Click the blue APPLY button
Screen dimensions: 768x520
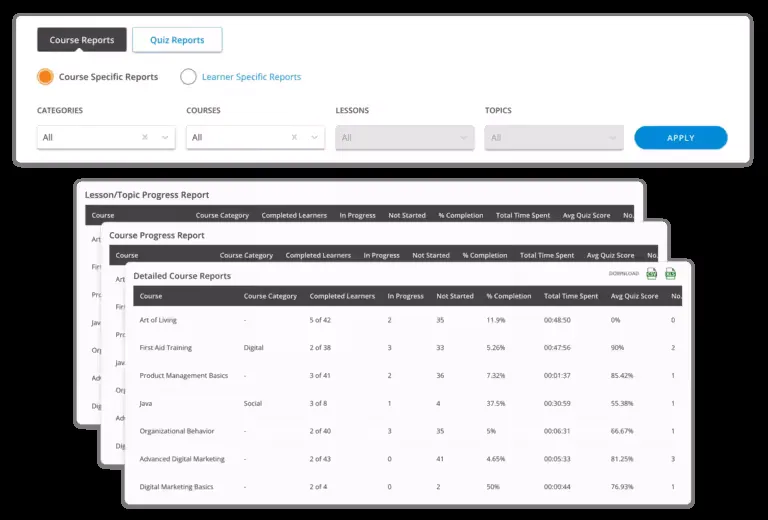click(x=681, y=138)
